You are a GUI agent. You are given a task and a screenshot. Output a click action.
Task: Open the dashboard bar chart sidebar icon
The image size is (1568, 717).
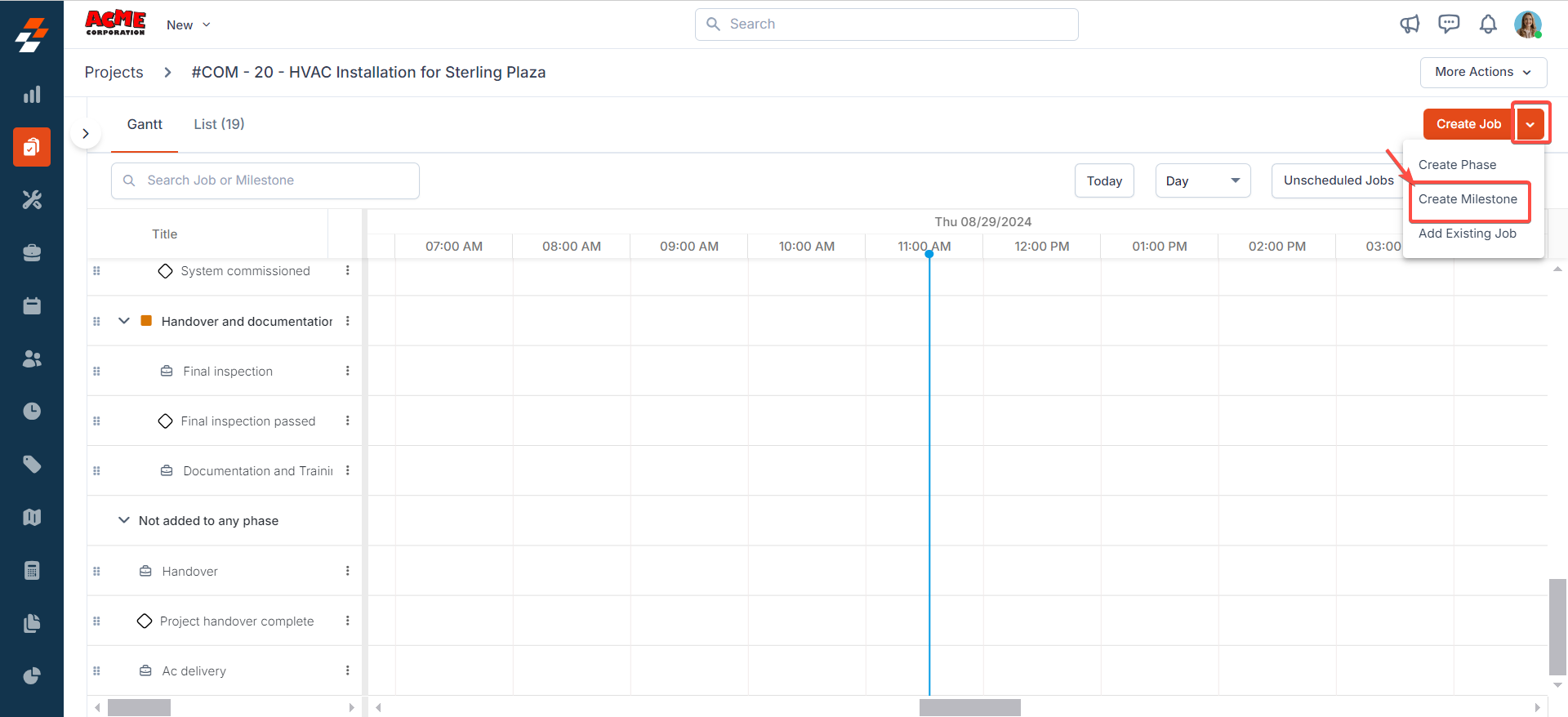coord(32,95)
